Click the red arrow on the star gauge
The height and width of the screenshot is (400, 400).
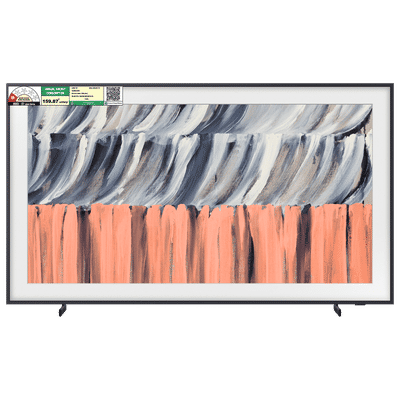[13, 98]
